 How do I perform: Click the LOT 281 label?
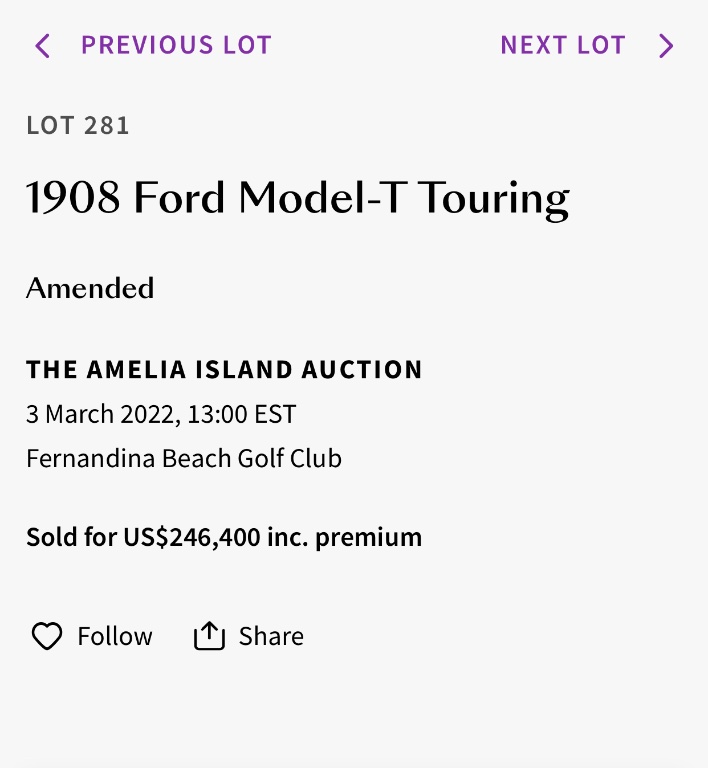click(x=78, y=126)
